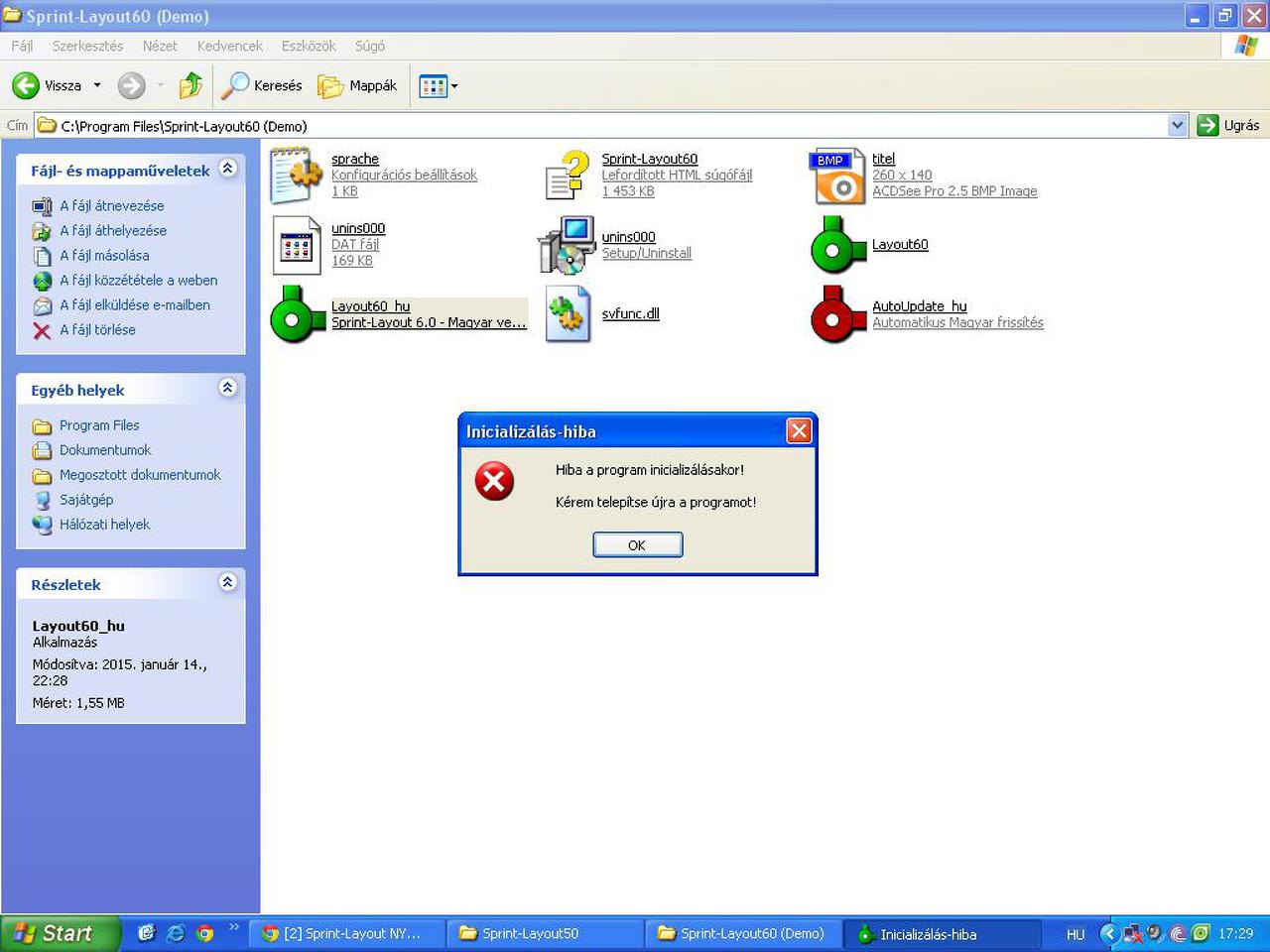Switch to Sprint-Layout50 taskbar window
Viewport: 1270px width, 952px height.
click(545, 933)
